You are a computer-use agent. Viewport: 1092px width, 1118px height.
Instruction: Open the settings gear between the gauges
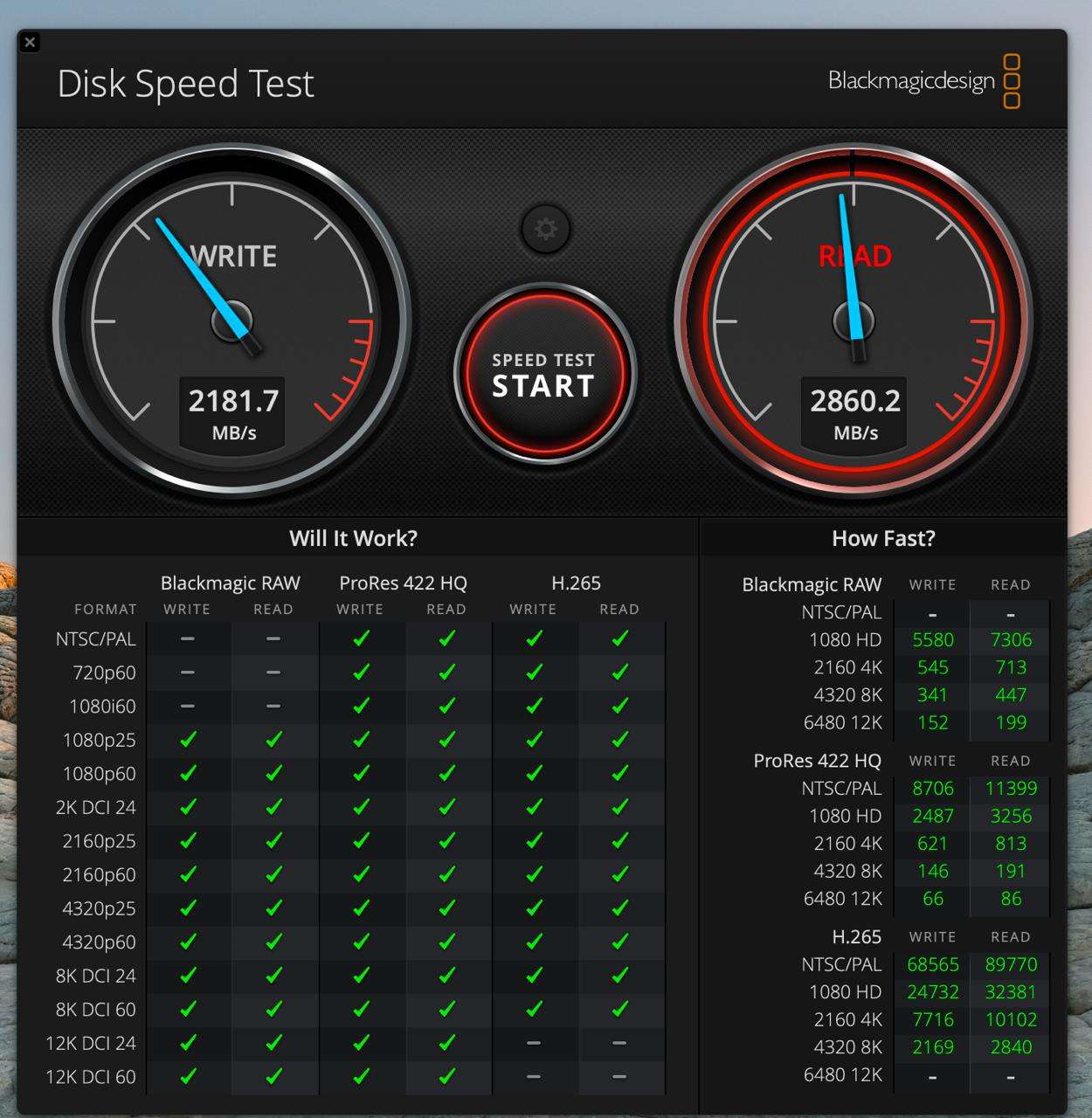click(545, 229)
